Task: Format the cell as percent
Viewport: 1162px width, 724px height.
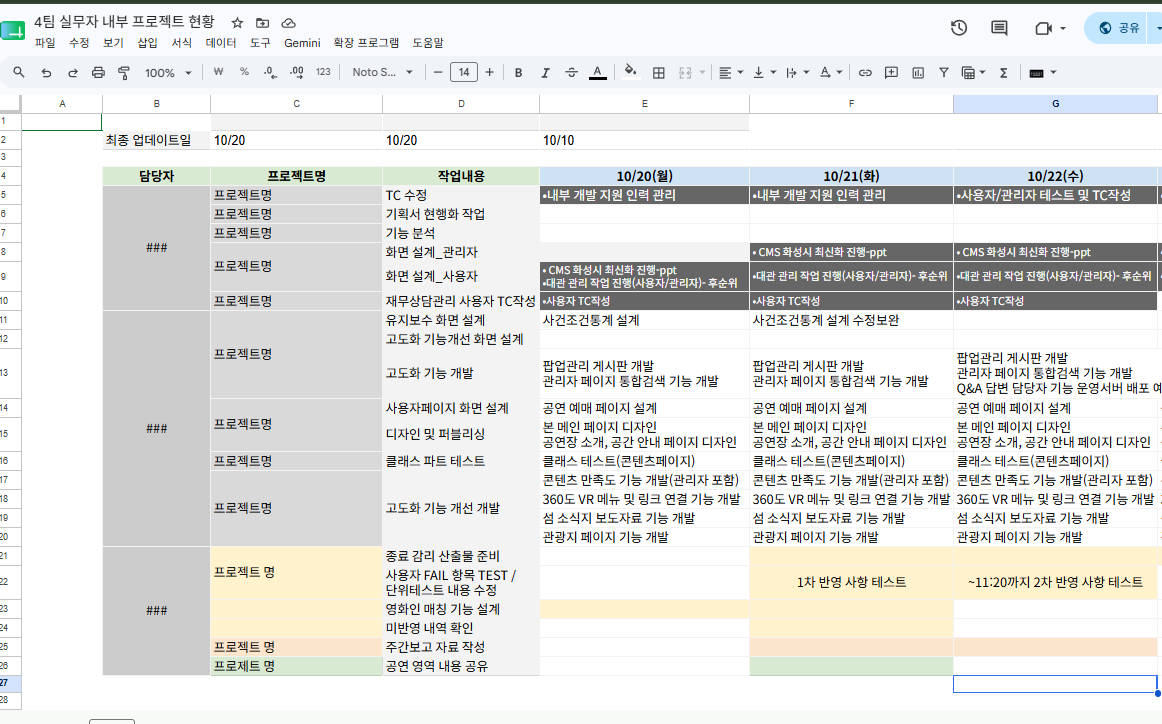Action: click(244, 73)
